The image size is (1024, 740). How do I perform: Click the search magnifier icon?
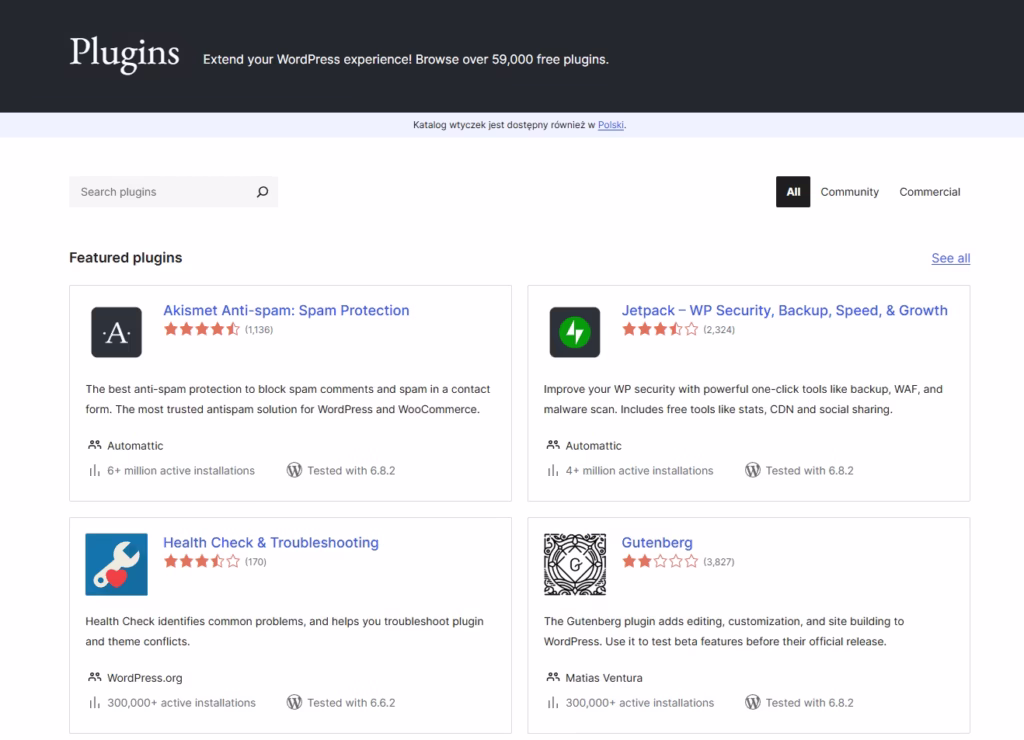pyautogui.click(x=262, y=192)
